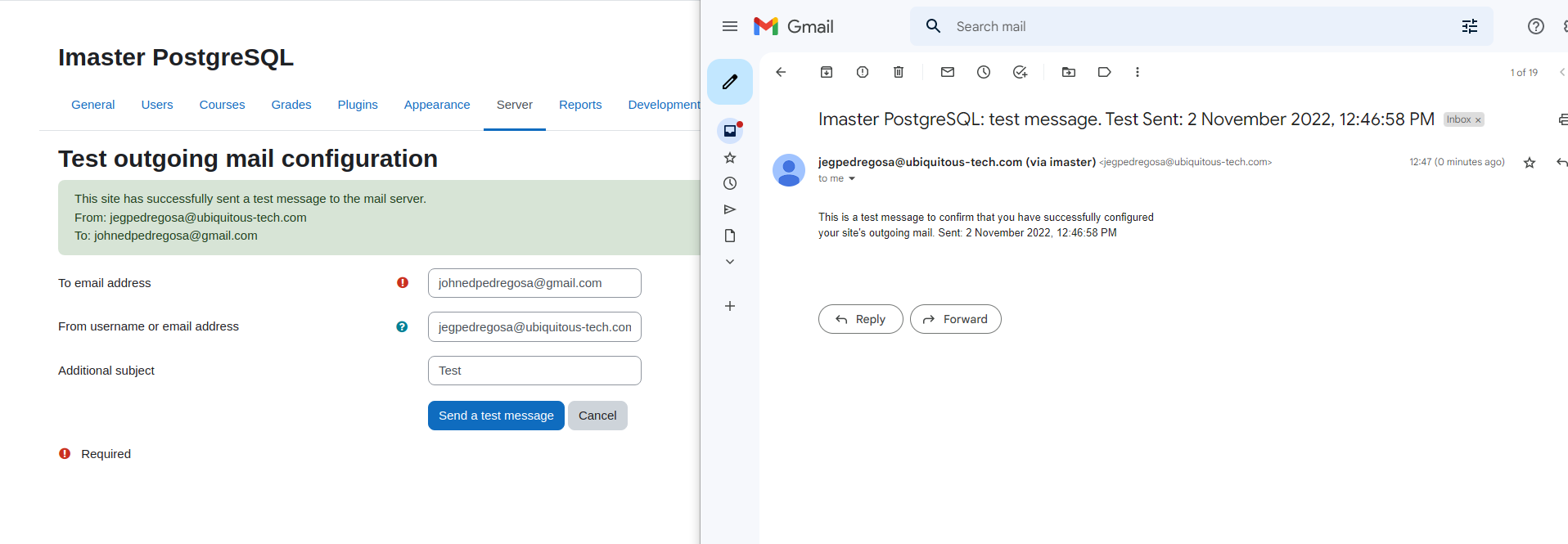Open Gmail support help icon
This screenshot has height=544, width=1568.
click(x=1536, y=26)
